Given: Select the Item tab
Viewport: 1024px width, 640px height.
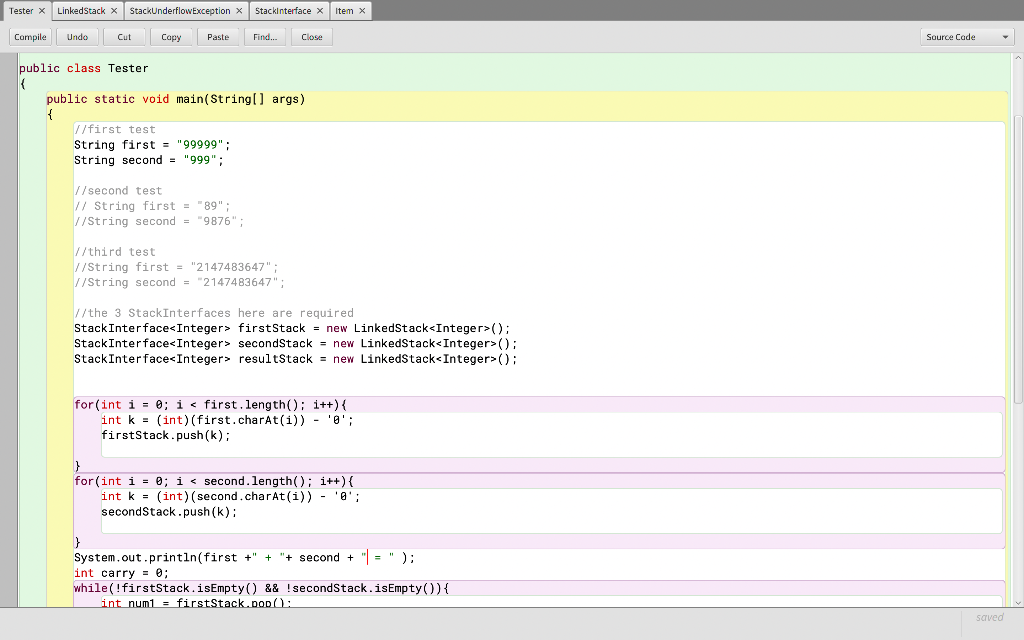Looking at the screenshot, I should [x=345, y=10].
